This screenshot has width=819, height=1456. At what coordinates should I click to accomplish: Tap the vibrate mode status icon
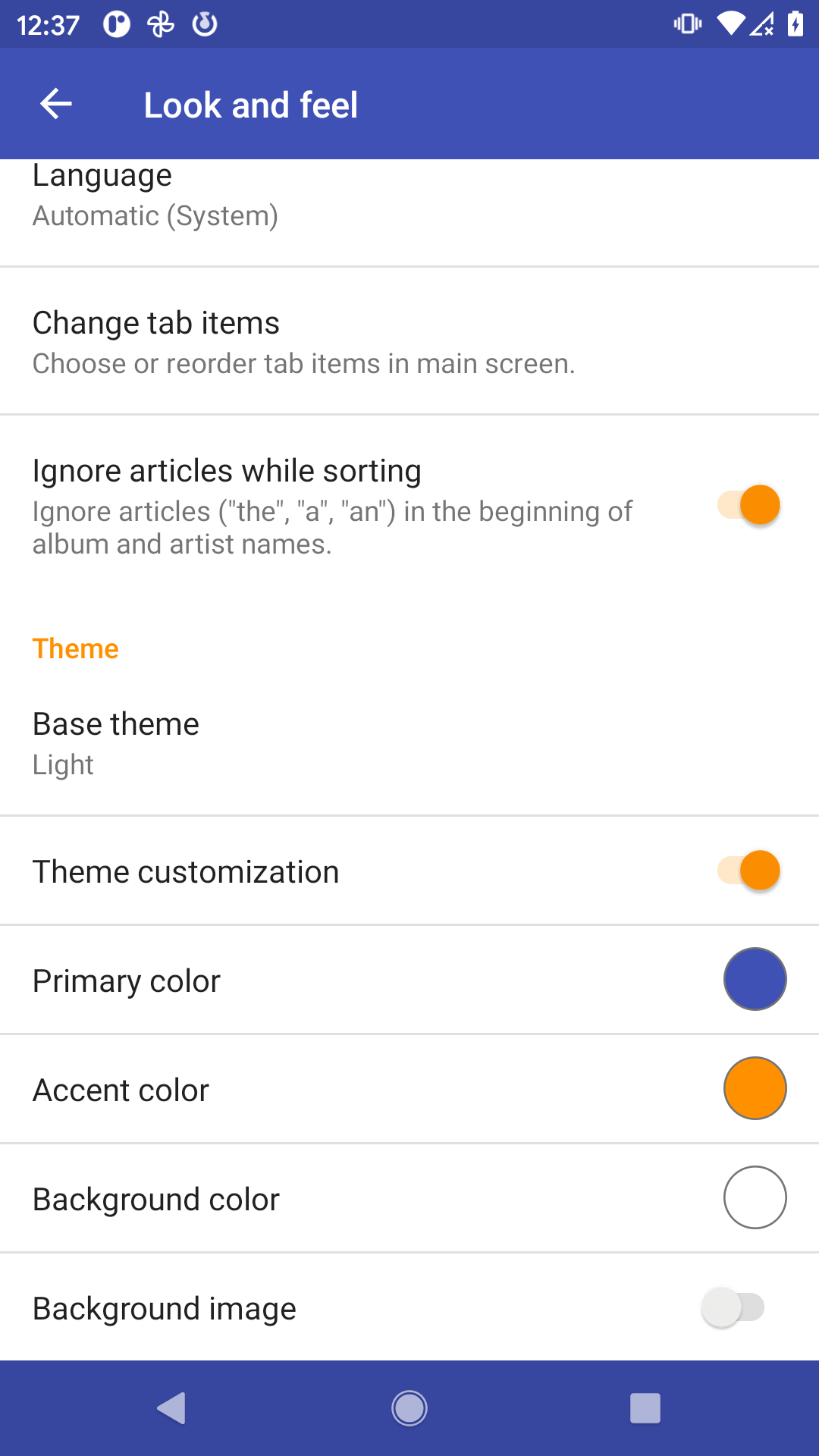click(687, 24)
